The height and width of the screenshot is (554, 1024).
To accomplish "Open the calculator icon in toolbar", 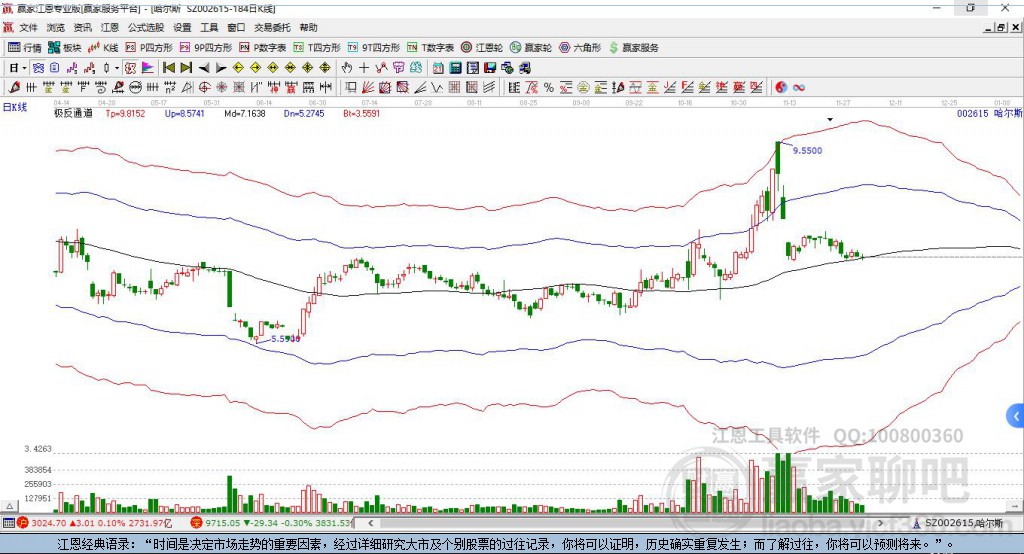I will [455, 68].
